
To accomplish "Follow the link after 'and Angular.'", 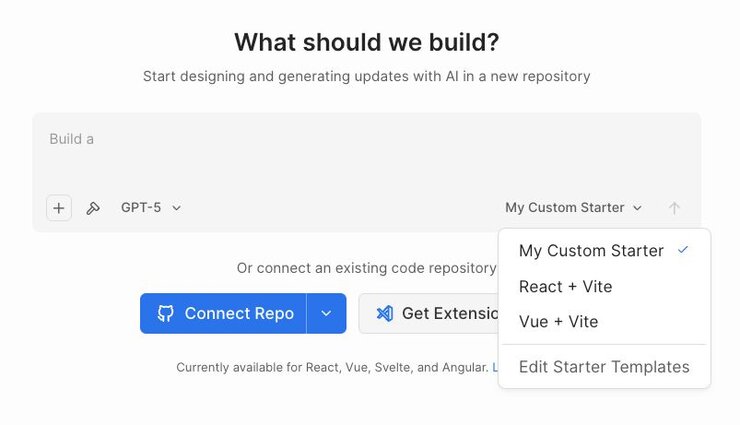I will tap(494, 367).
